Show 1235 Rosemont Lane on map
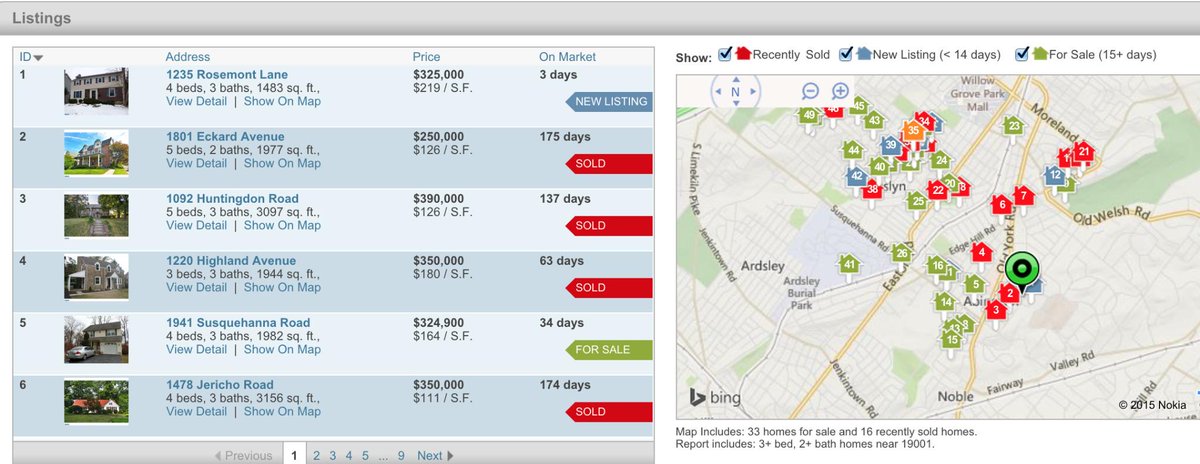The image size is (1200, 464). (282, 101)
